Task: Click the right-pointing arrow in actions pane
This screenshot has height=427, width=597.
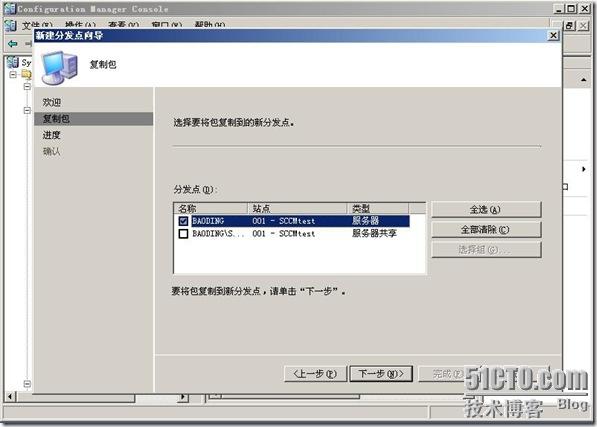Action: coord(584,169)
